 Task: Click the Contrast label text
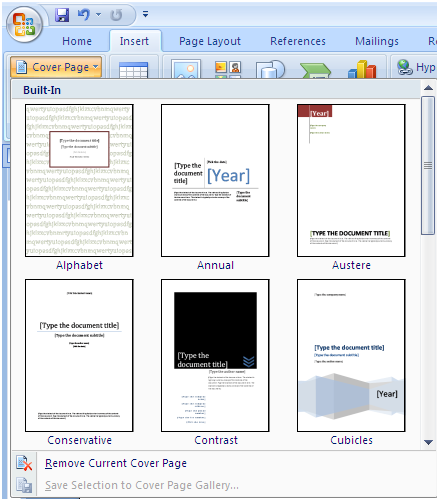216,440
